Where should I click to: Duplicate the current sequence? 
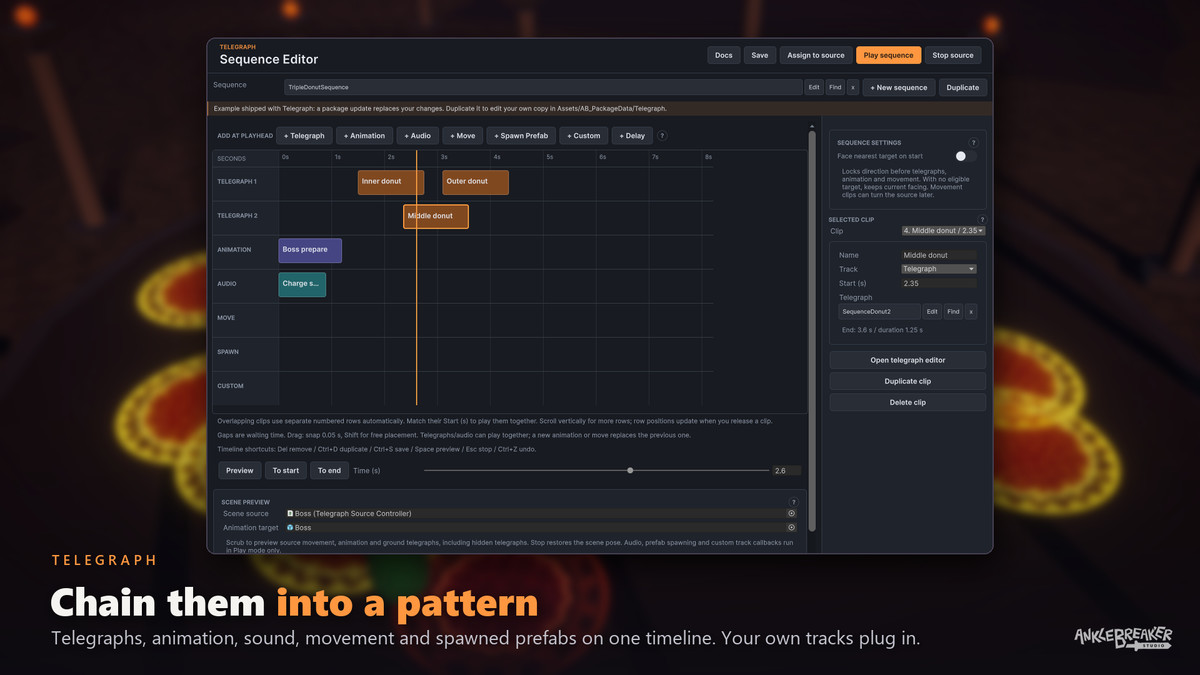point(963,88)
